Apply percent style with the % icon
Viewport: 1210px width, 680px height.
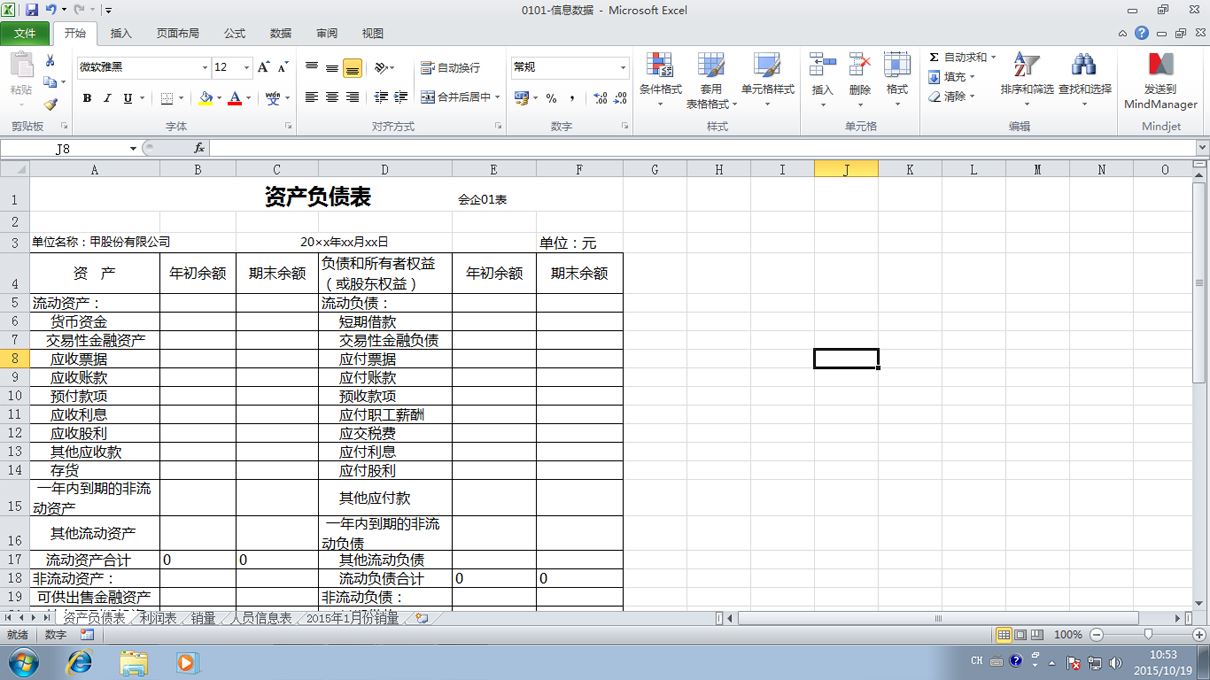tap(551, 98)
